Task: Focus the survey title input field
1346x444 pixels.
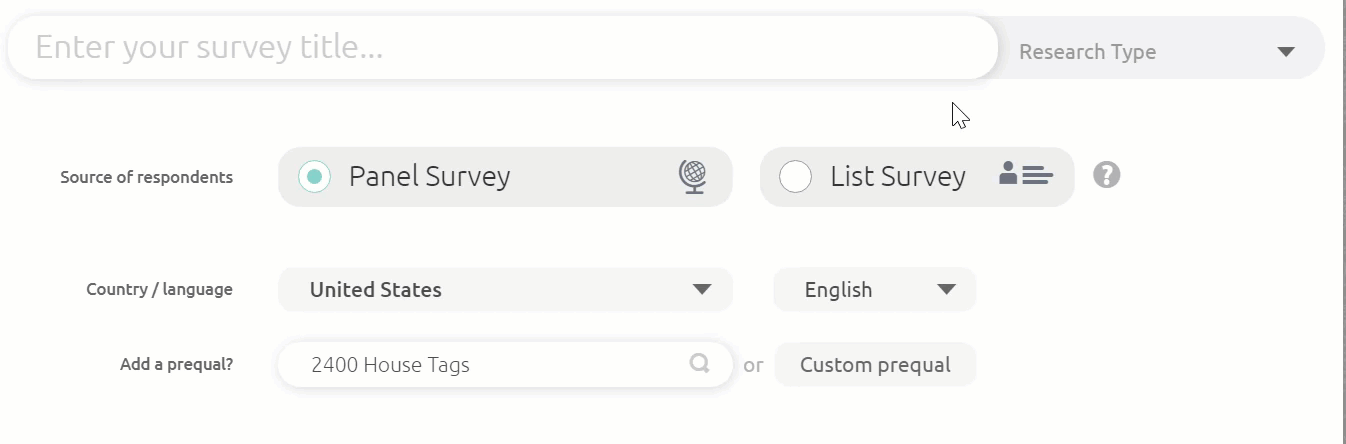Action: click(x=500, y=48)
